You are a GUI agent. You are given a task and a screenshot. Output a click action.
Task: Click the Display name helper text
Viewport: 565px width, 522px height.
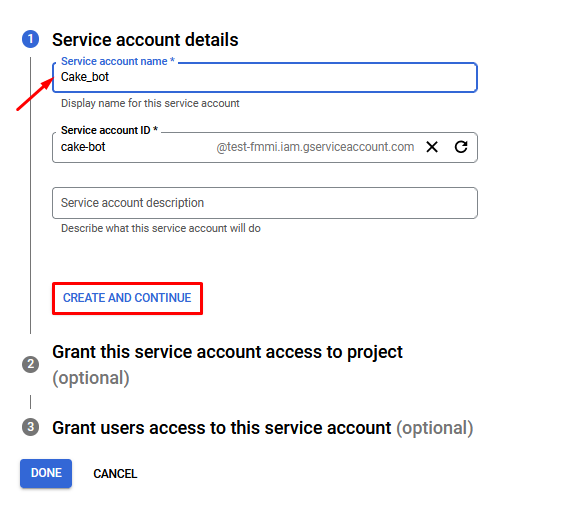150,103
